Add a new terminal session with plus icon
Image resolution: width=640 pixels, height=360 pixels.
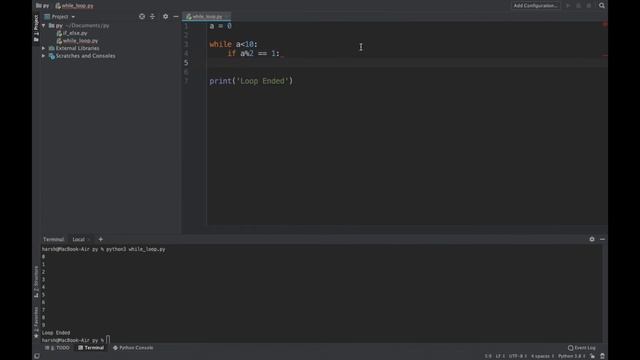point(100,240)
